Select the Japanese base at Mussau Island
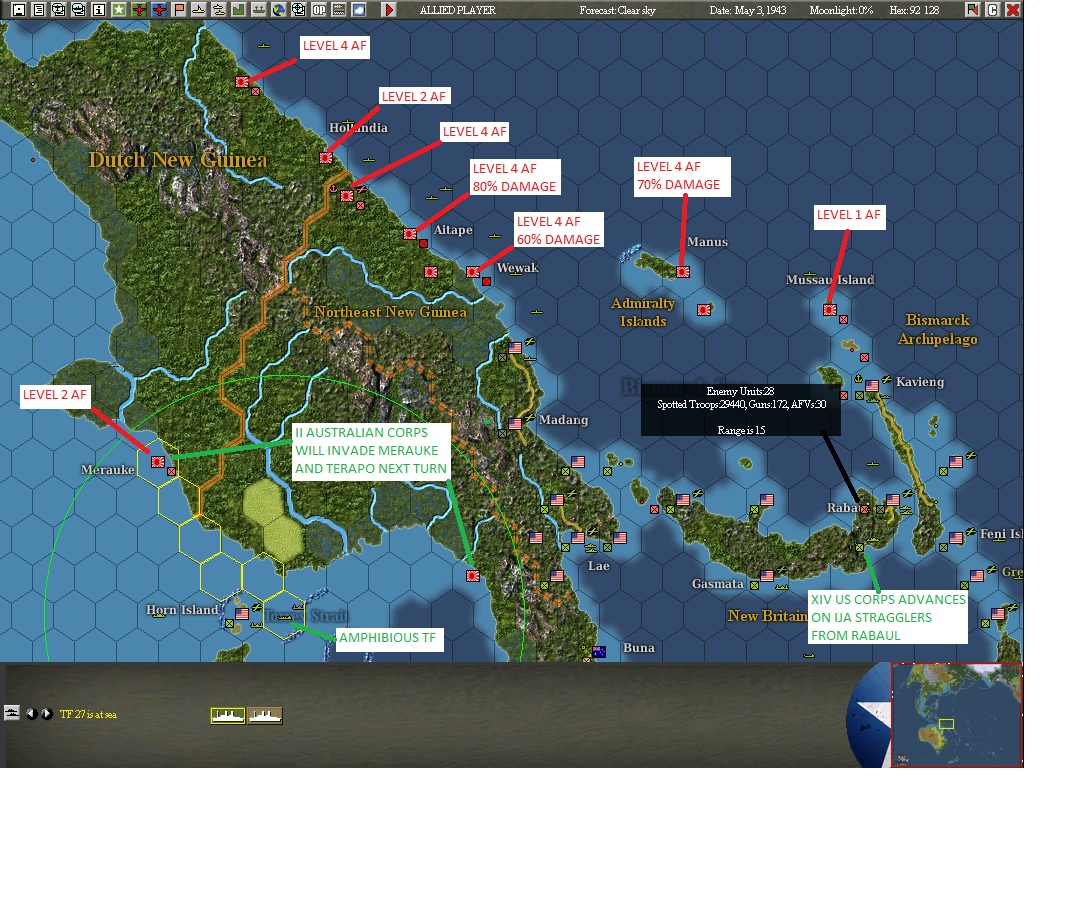 (x=830, y=309)
